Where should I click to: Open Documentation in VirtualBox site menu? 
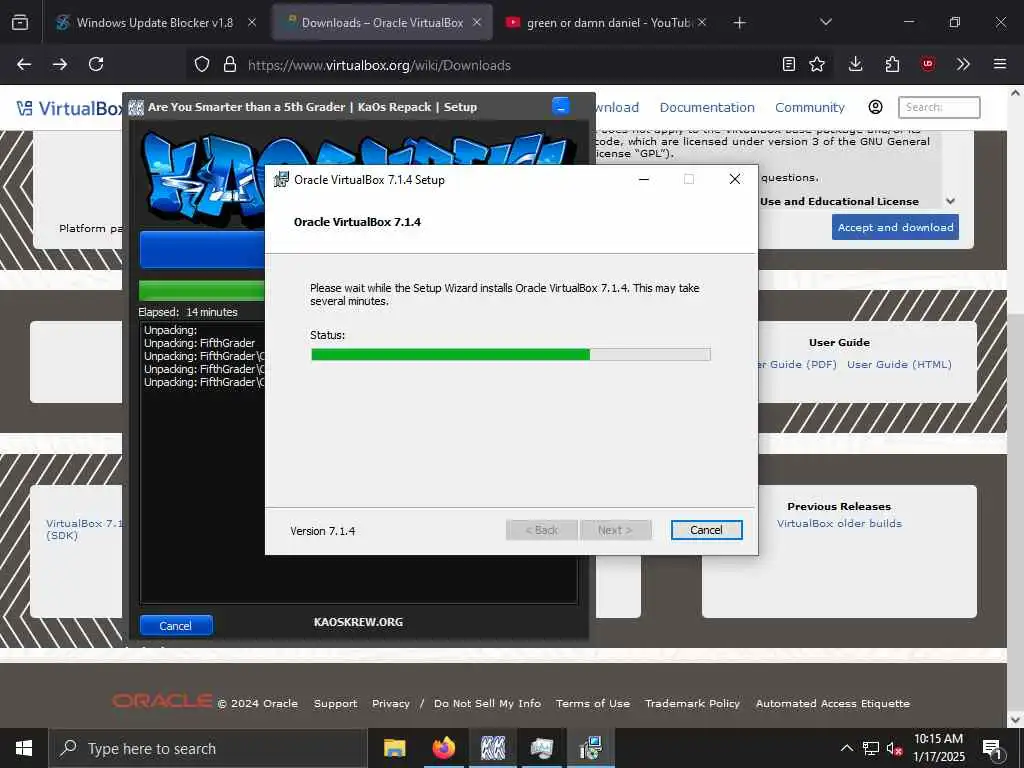point(707,108)
